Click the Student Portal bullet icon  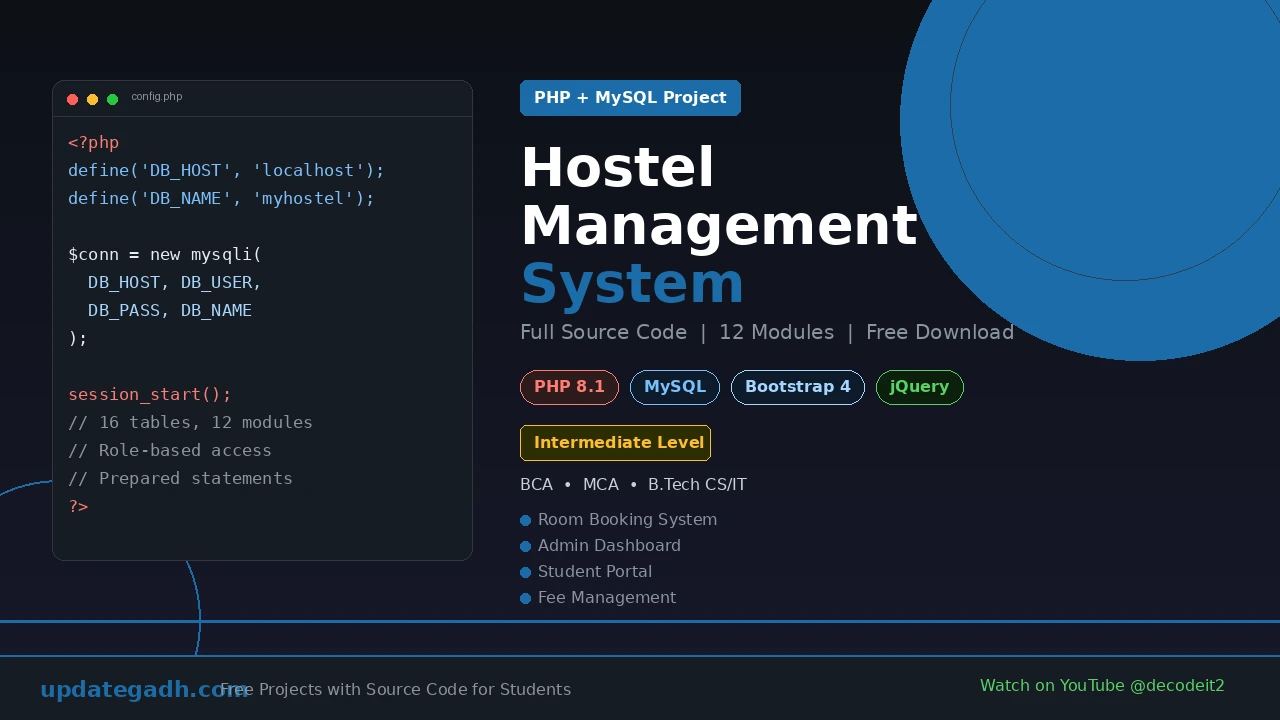pyautogui.click(x=525, y=572)
